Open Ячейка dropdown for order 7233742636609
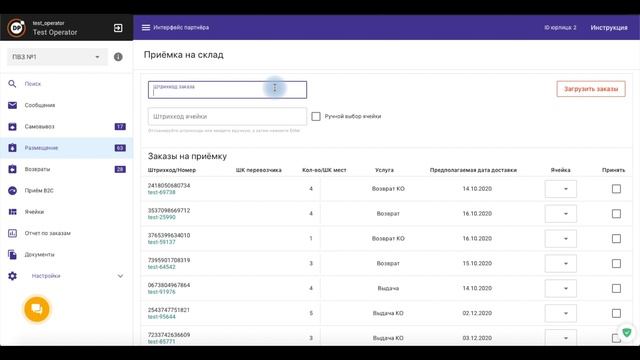Image resolution: width=640 pixels, height=360 pixels. coord(560,337)
